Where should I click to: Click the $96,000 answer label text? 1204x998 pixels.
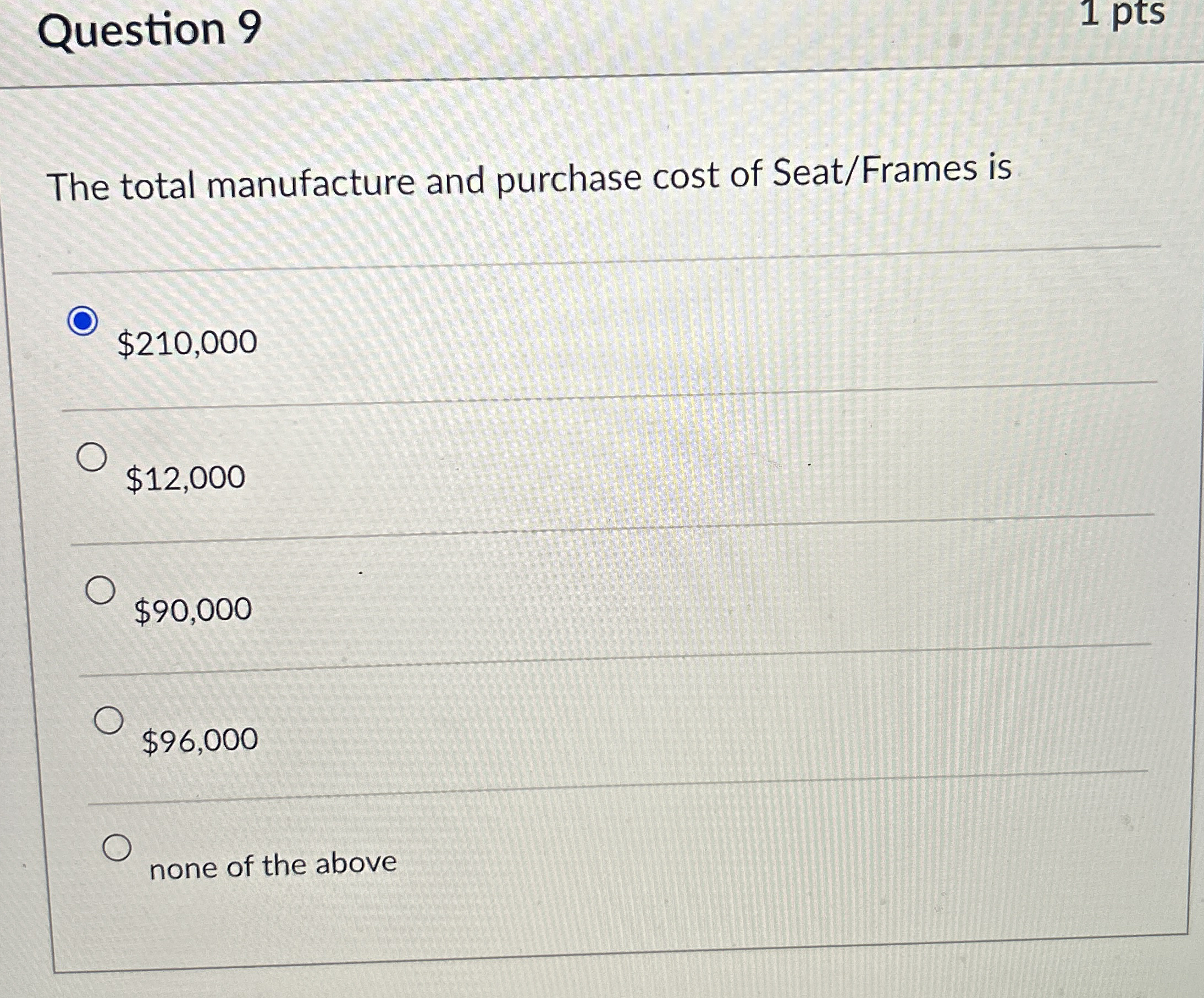(200, 741)
